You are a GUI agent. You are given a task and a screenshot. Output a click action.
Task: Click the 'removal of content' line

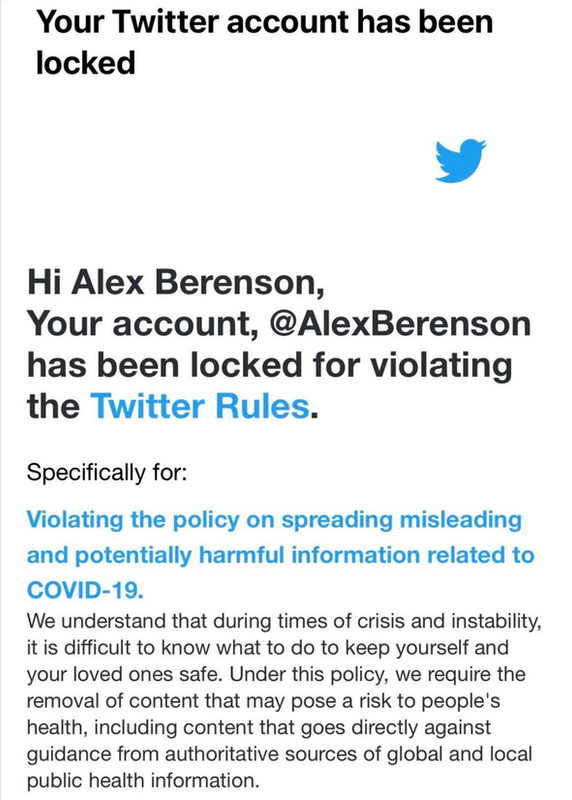click(x=263, y=701)
